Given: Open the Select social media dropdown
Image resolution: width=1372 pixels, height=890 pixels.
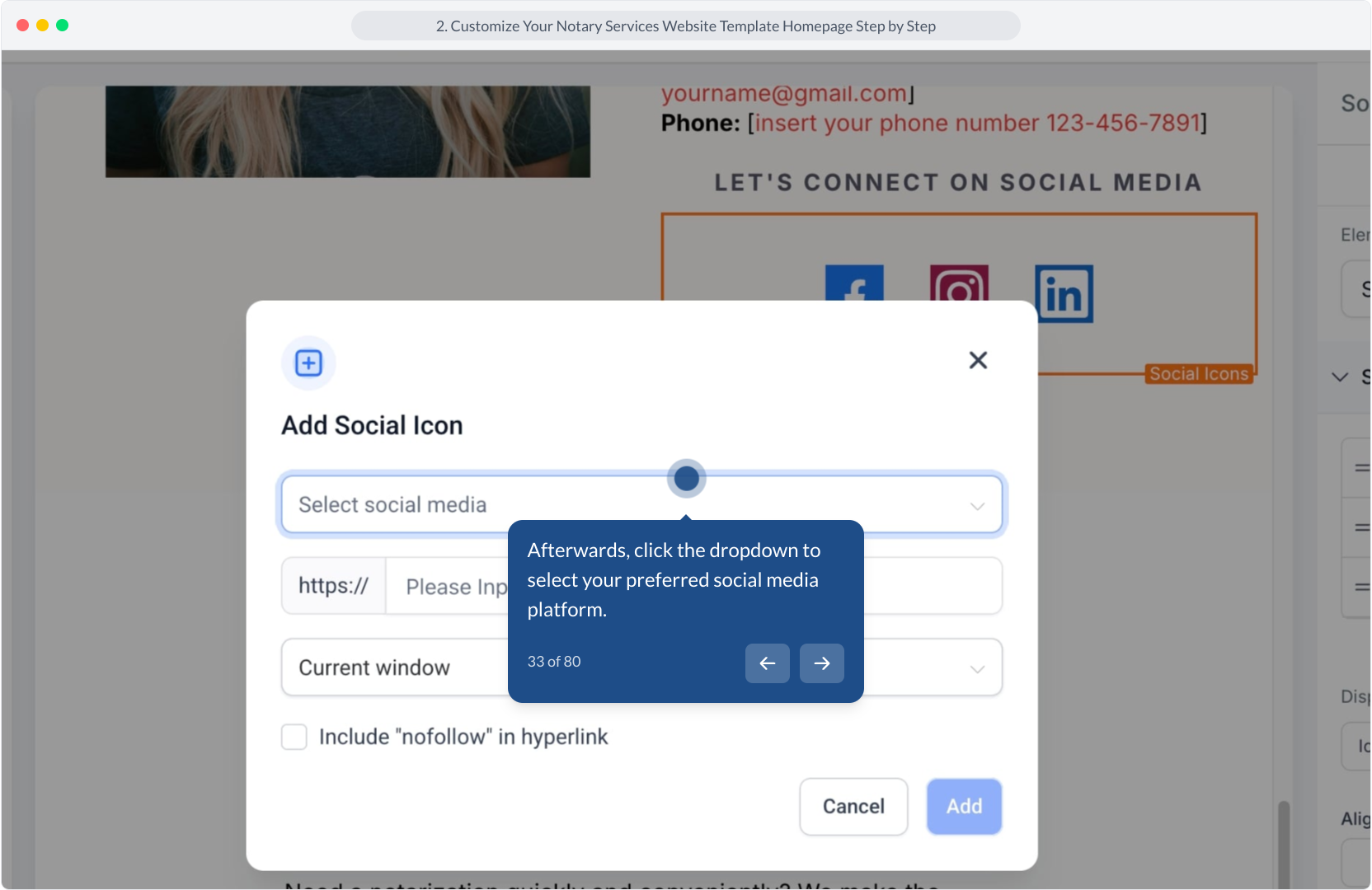Looking at the screenshot, I should tap(641, 504).
